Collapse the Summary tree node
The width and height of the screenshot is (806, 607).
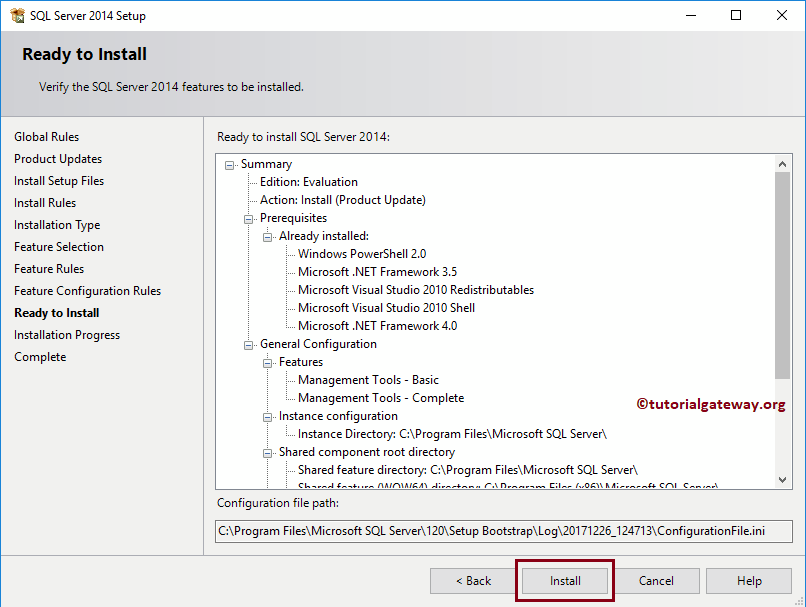229,165
